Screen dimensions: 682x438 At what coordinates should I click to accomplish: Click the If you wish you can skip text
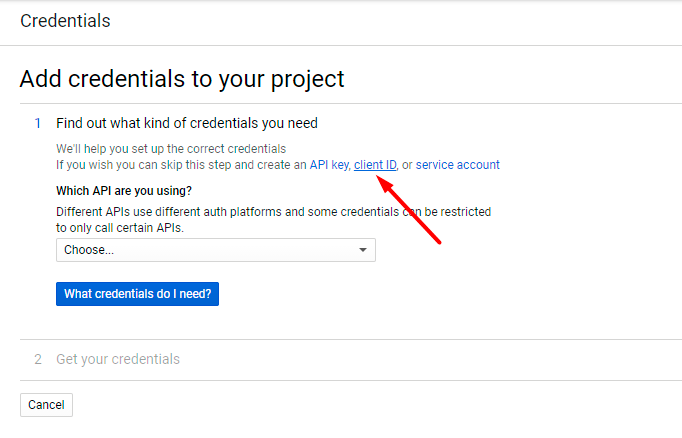pos(180,165)
